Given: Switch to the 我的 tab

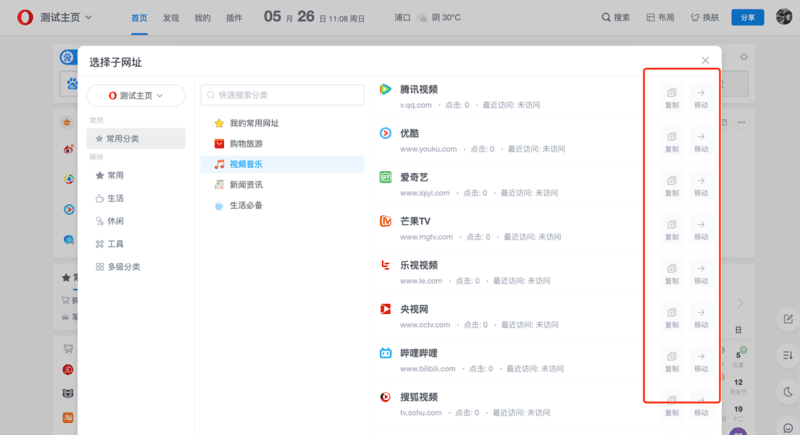Looking at the screenshot, I should click(203, 18).
